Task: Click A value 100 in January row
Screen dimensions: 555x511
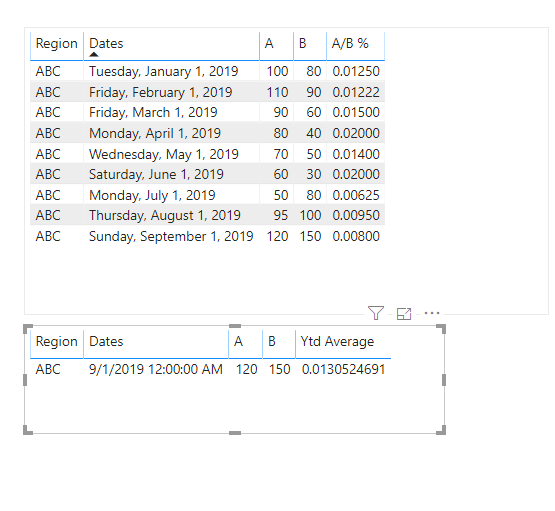Action: click(277, 71)
